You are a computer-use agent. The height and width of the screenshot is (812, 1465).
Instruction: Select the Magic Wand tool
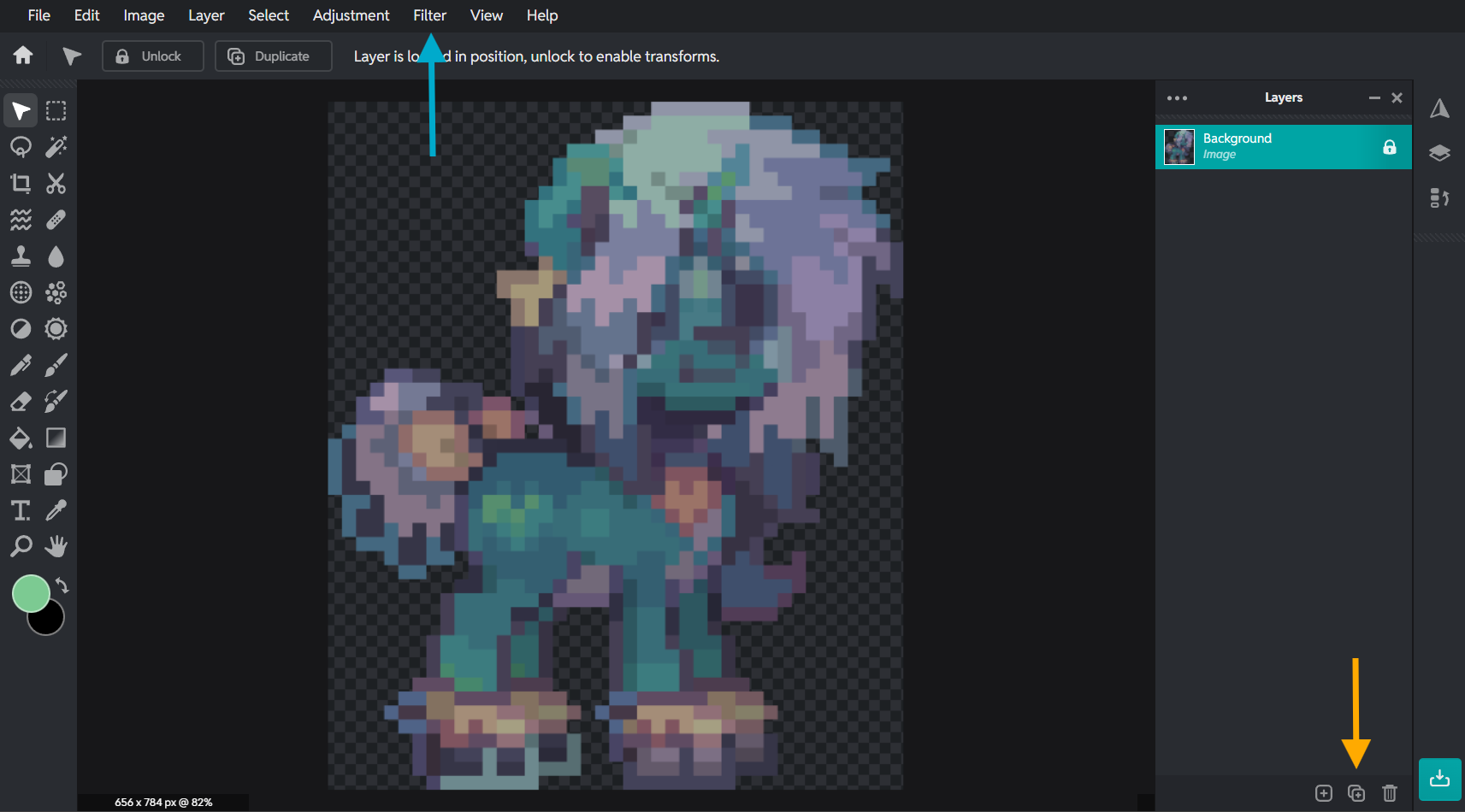pos(56,147)
